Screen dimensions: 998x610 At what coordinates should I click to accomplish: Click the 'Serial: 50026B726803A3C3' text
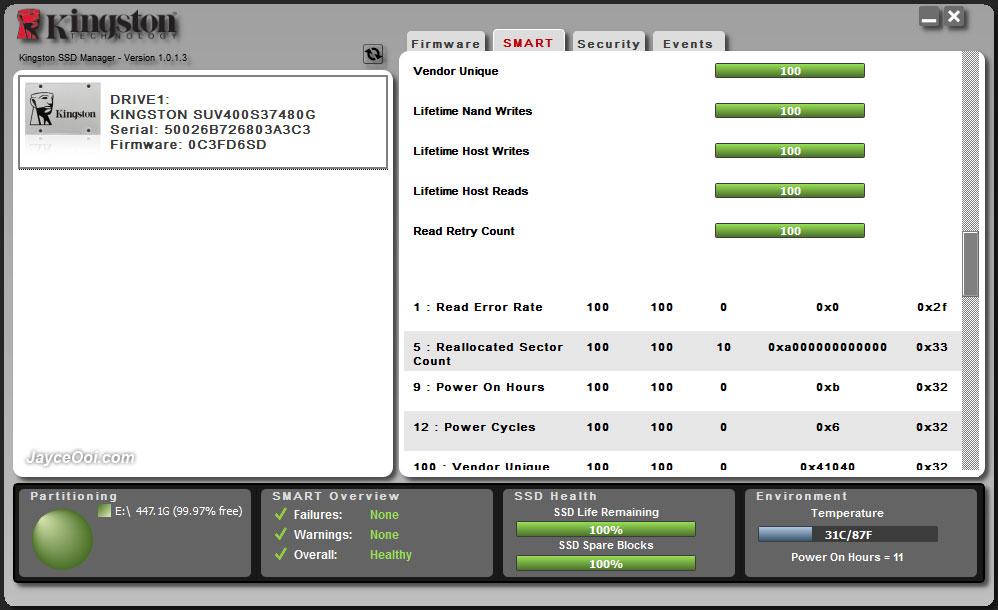[x=210, y=130]
